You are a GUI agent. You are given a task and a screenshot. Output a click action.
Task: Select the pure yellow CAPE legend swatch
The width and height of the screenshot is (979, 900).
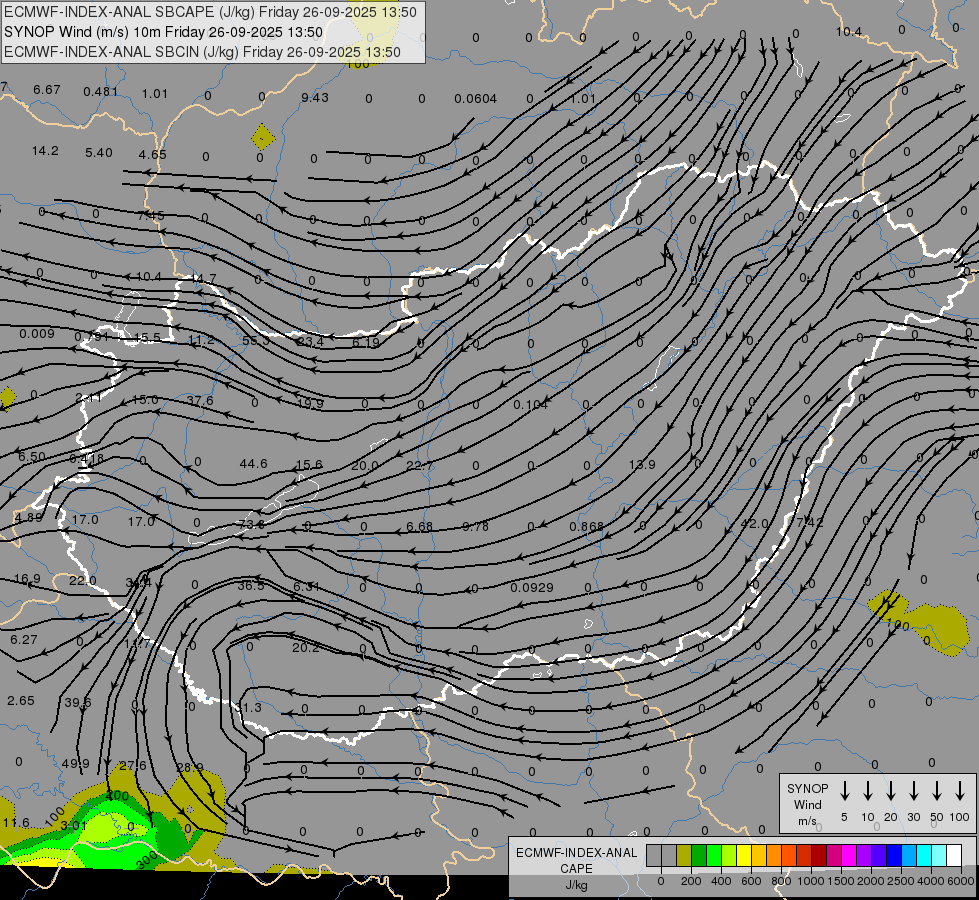(x=744, y=856)
